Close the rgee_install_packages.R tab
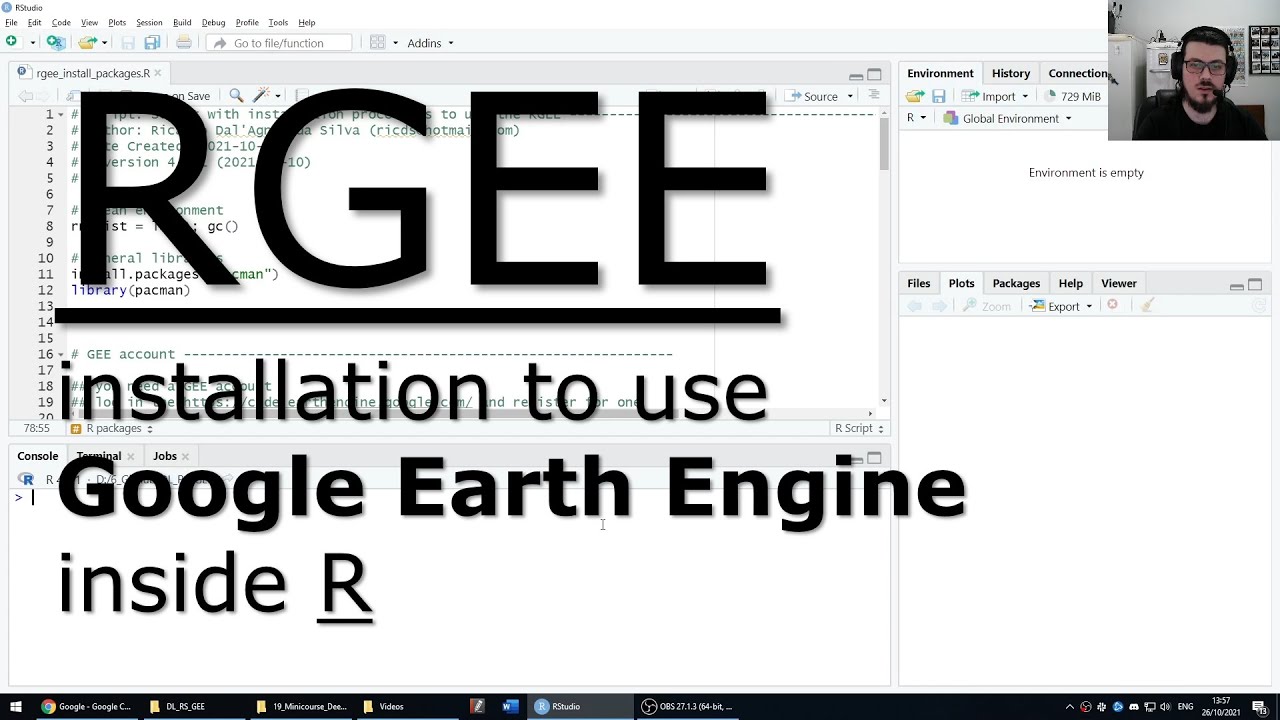 158,73
